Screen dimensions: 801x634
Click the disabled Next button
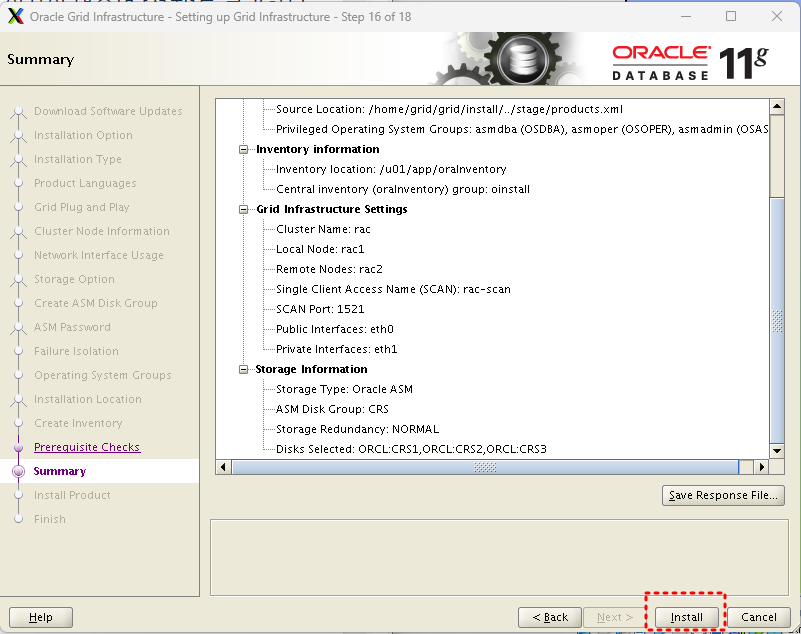coord(615,617)
